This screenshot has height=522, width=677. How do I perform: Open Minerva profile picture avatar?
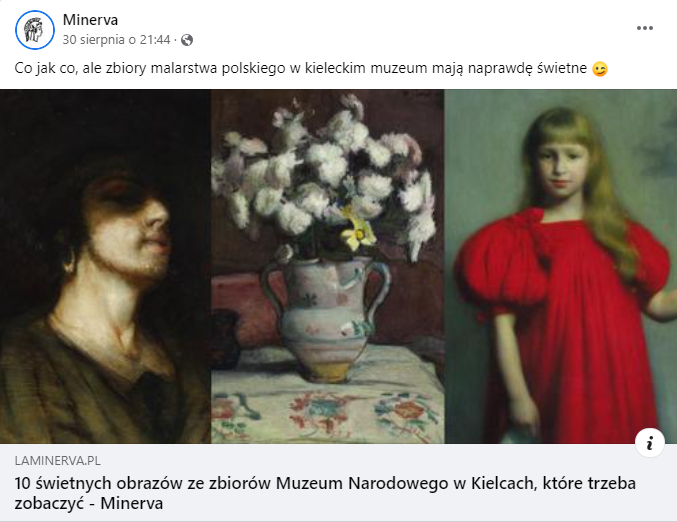click(x=35, y=30)
